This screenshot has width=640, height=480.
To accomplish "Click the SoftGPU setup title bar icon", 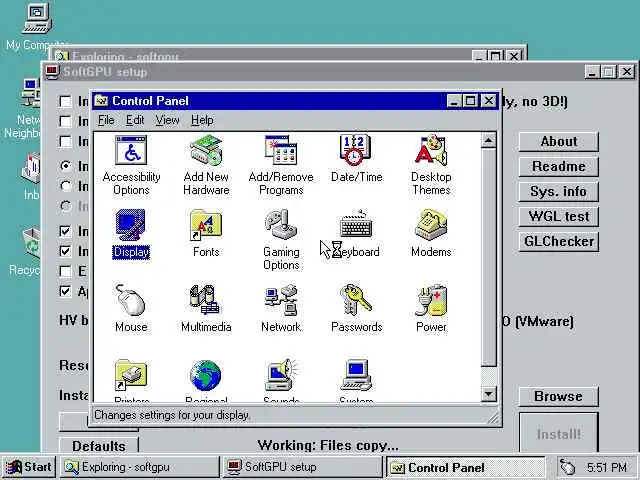I will (52, 72).
